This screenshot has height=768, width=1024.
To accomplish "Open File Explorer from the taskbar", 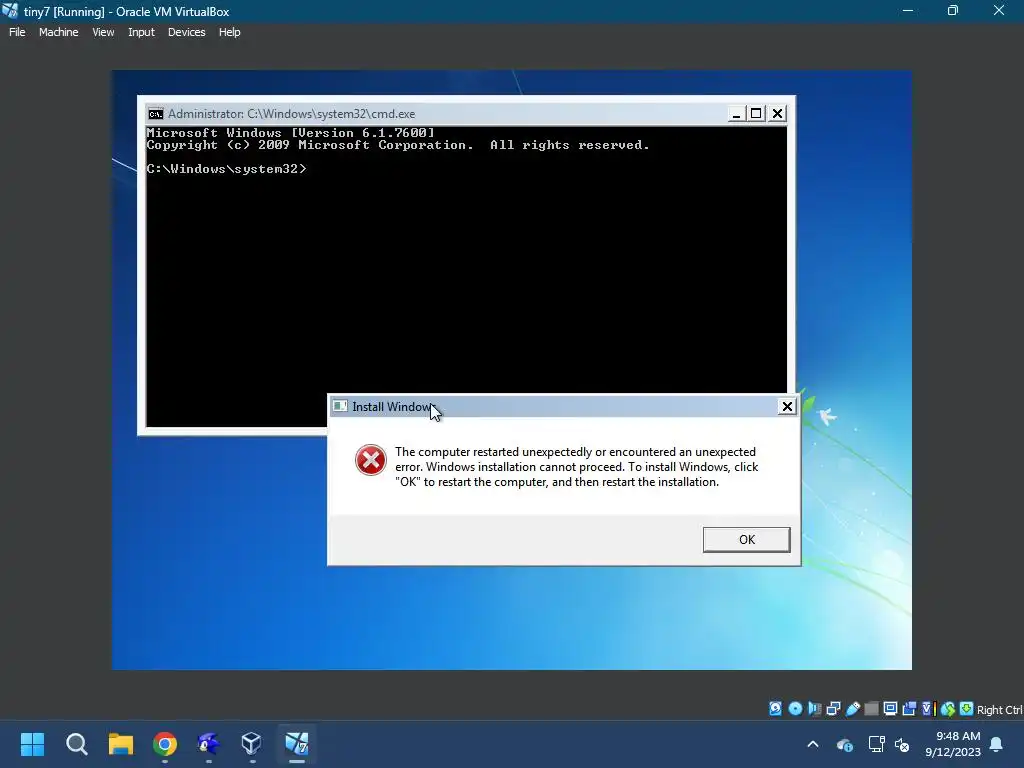I will (121, 744).
